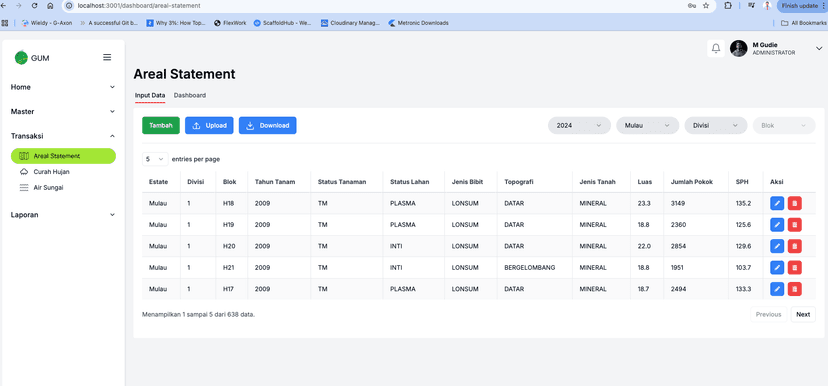This screenshot has height=386, width=828.
Task: Open the Wieldy - G-Axon bookmark
Action: pos(46,23)
